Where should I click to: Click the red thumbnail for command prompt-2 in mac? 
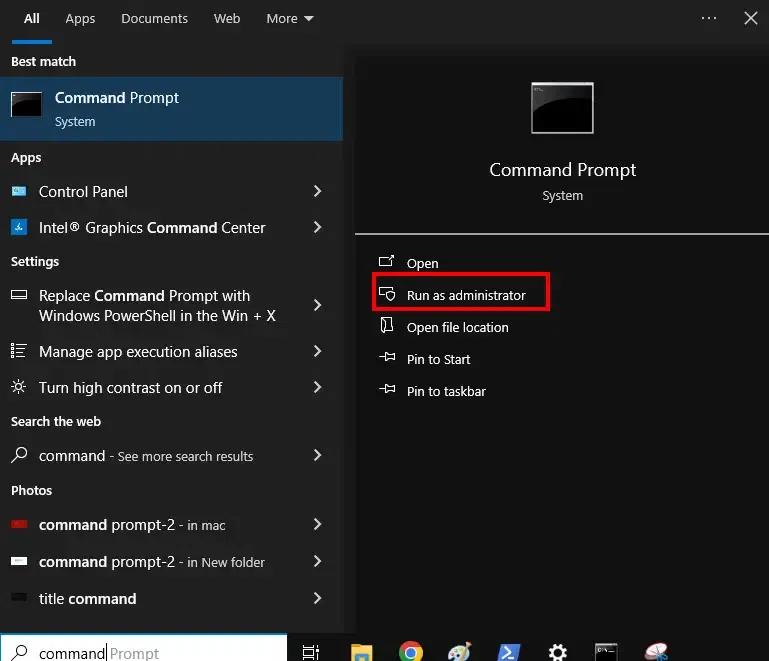(x=19, y=524)
